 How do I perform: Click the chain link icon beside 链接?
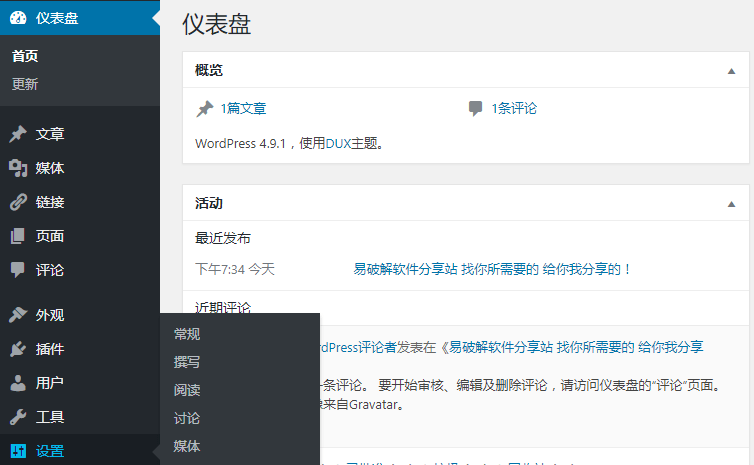pos(18,202)
